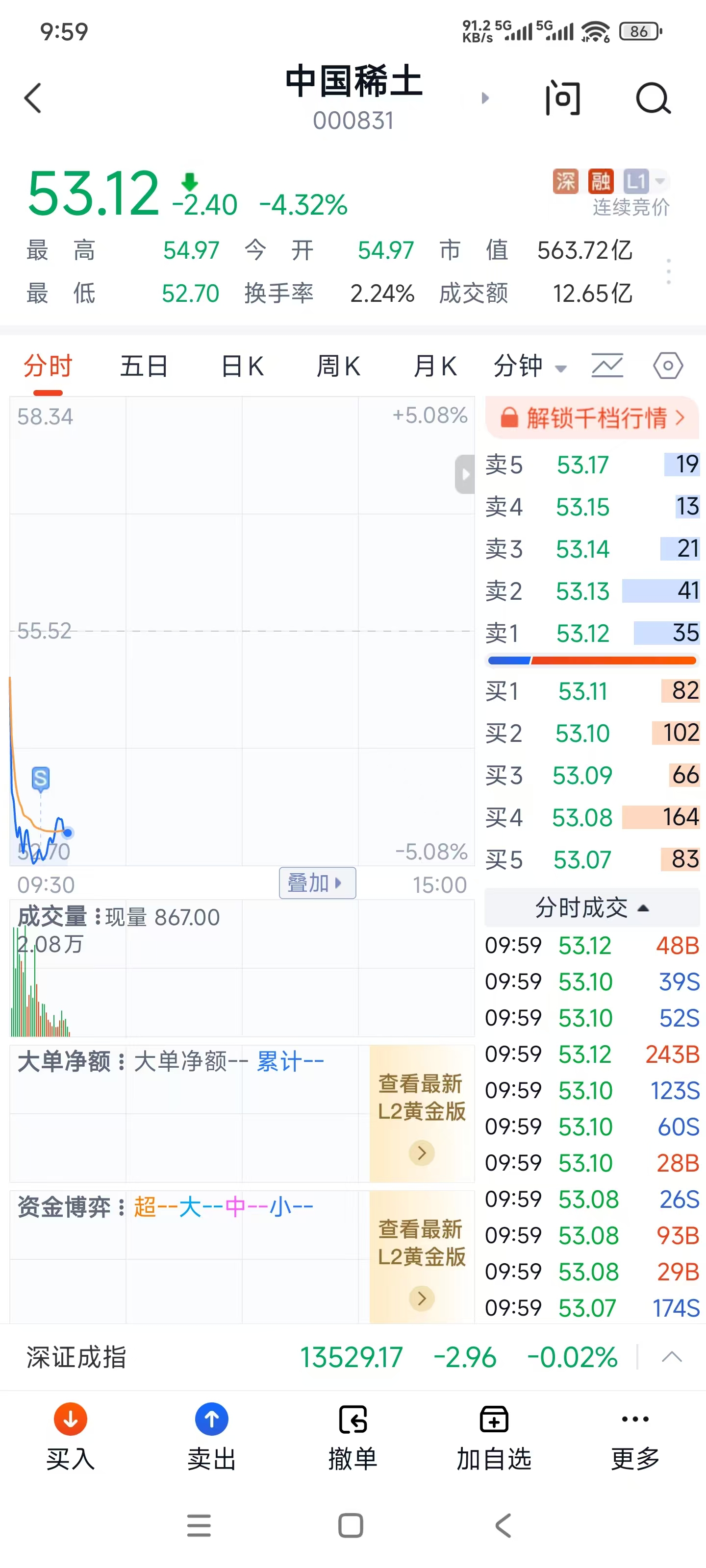Select 卖1 price 53.12 row
This screenshot has height=1568, width=706.
[x=592, y=633]
